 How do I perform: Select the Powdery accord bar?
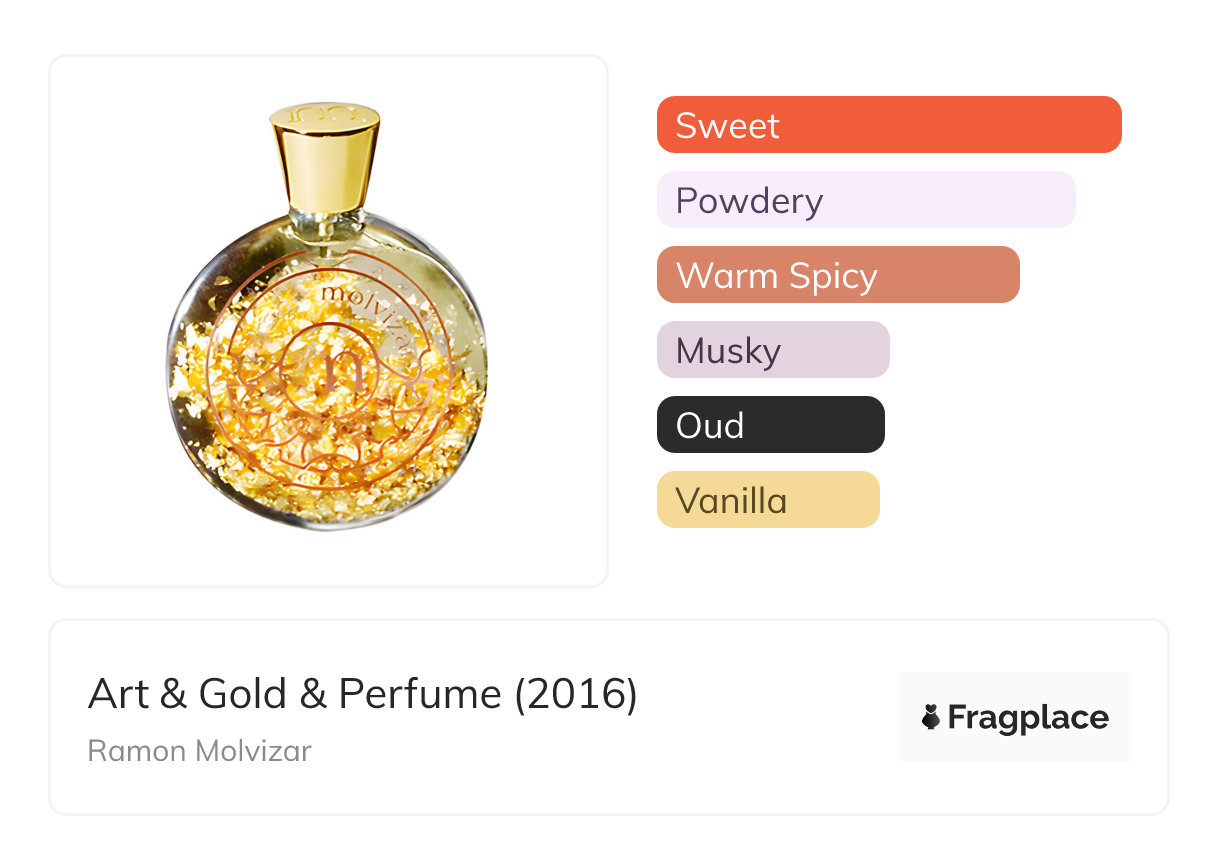(865, 200)
